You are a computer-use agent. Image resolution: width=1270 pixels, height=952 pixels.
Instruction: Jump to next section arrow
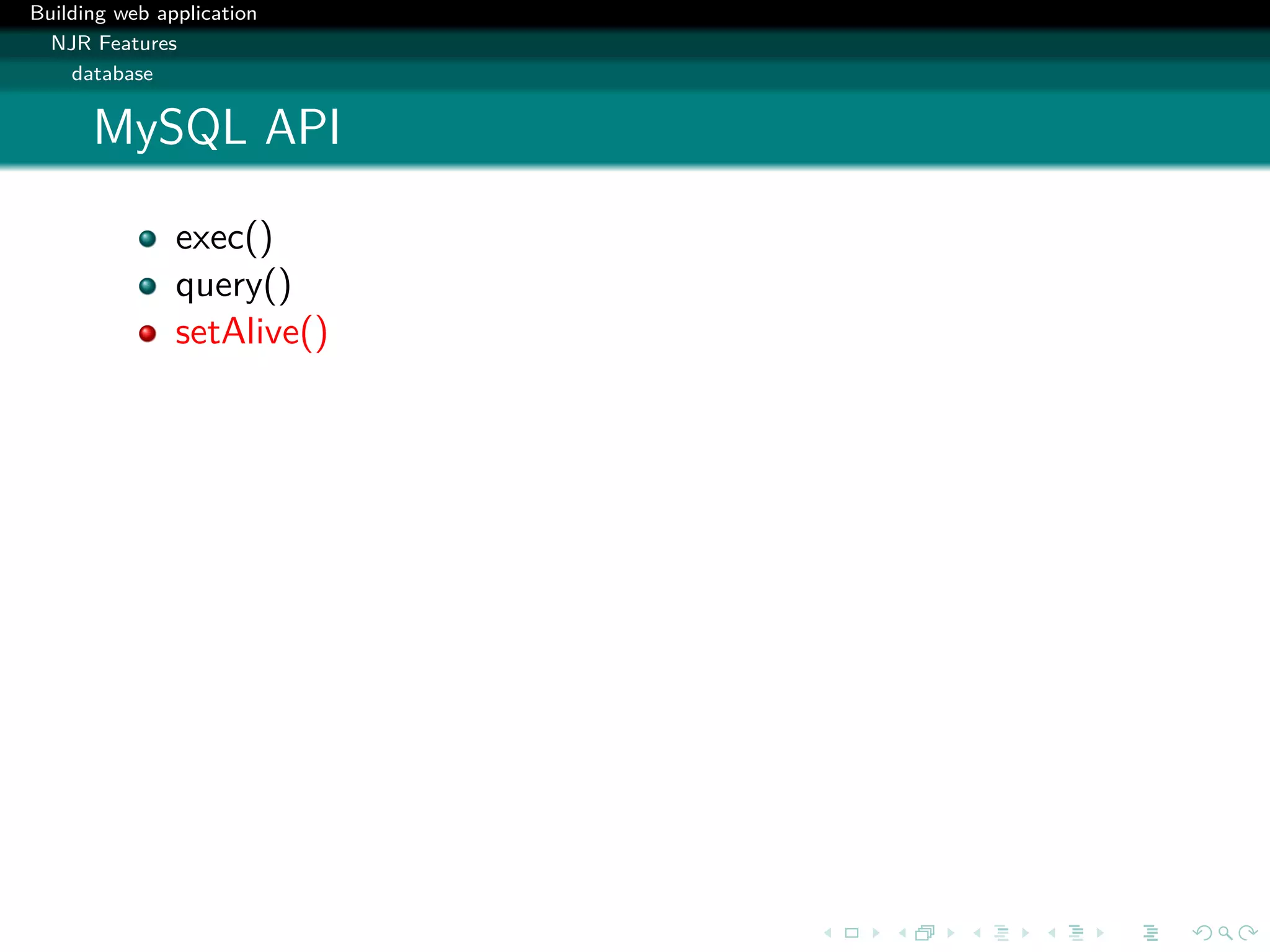[x=1100, y=933]
